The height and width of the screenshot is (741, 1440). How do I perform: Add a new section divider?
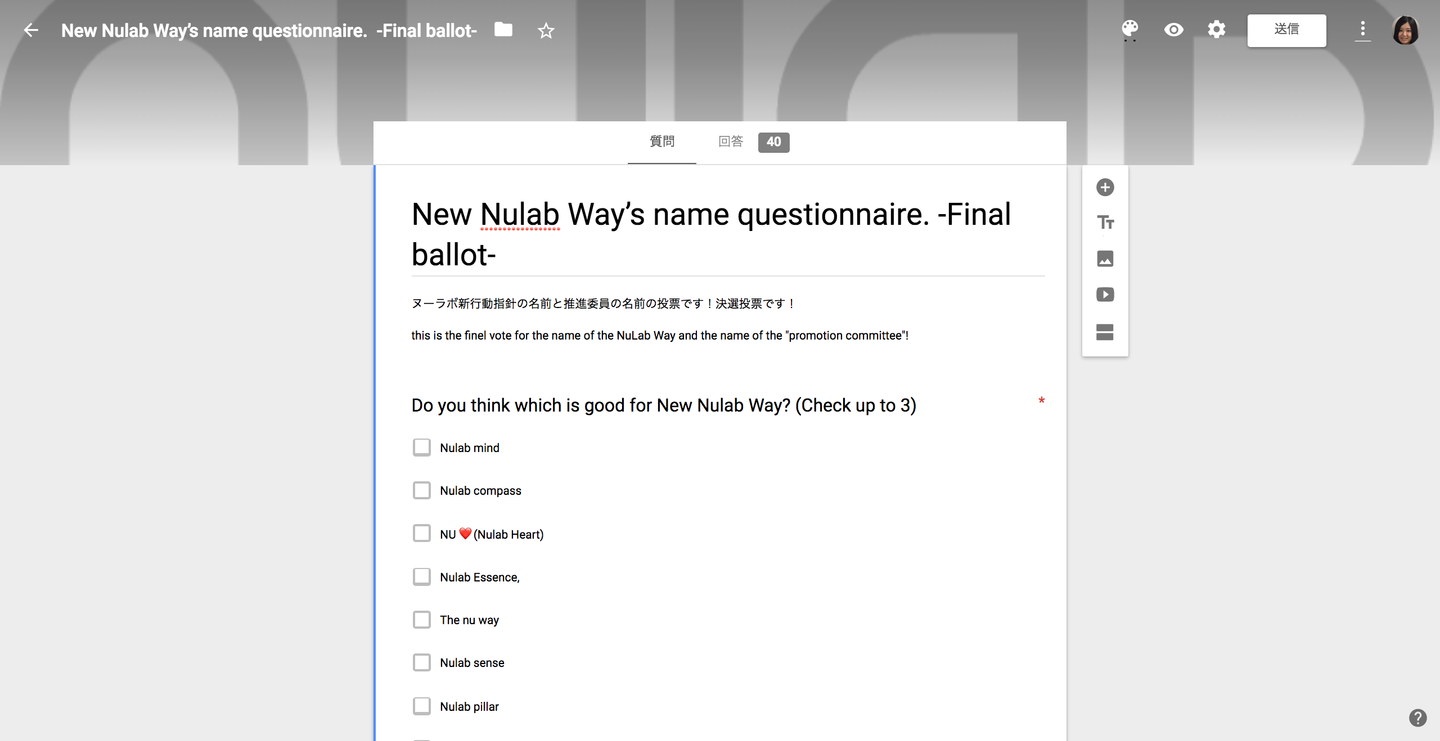(x=1105, y=332)
